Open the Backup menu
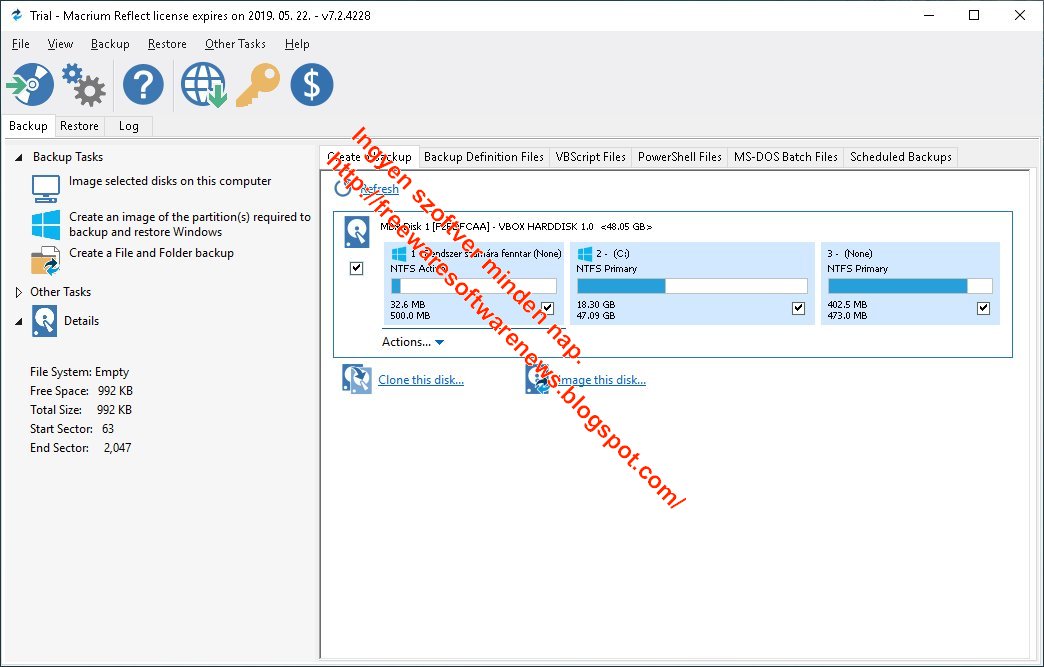1044x667 pixels. [110, 44]
